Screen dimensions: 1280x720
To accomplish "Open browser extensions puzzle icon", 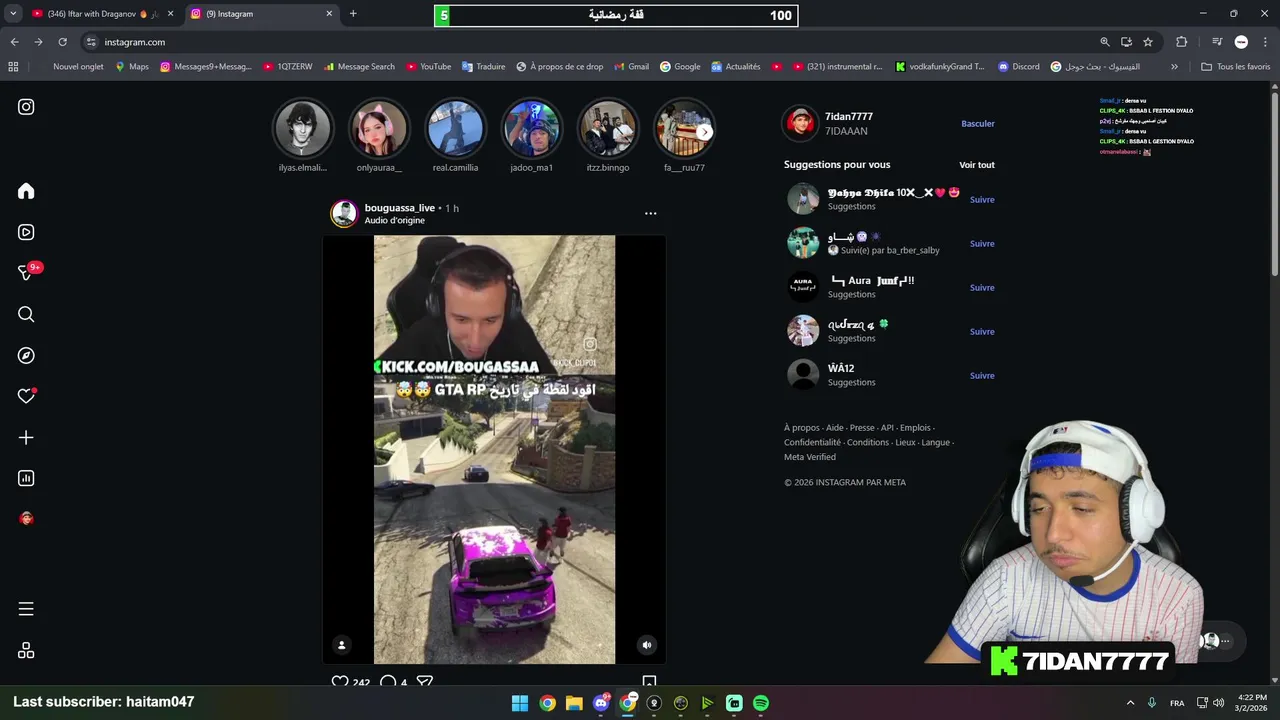I will [x=1182, y=42].
